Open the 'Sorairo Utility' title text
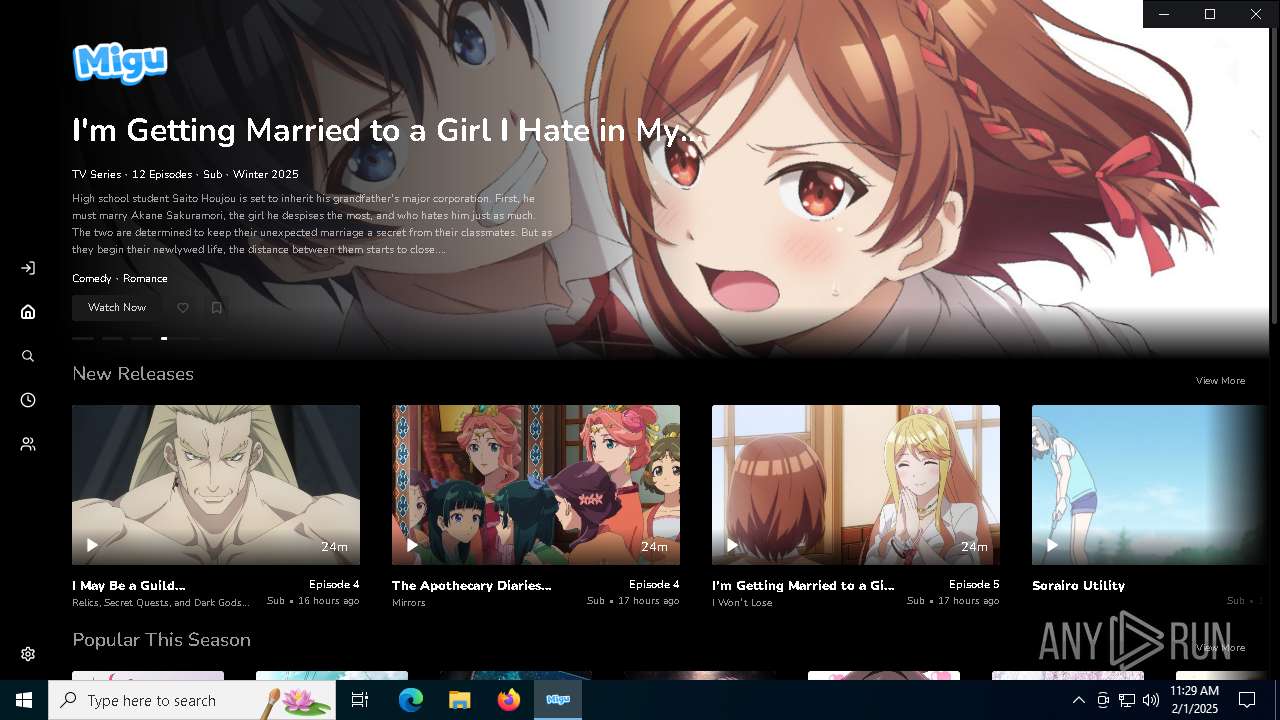Image resolution: width=1280 pixels, height=720 pixels. point(1078,586)
